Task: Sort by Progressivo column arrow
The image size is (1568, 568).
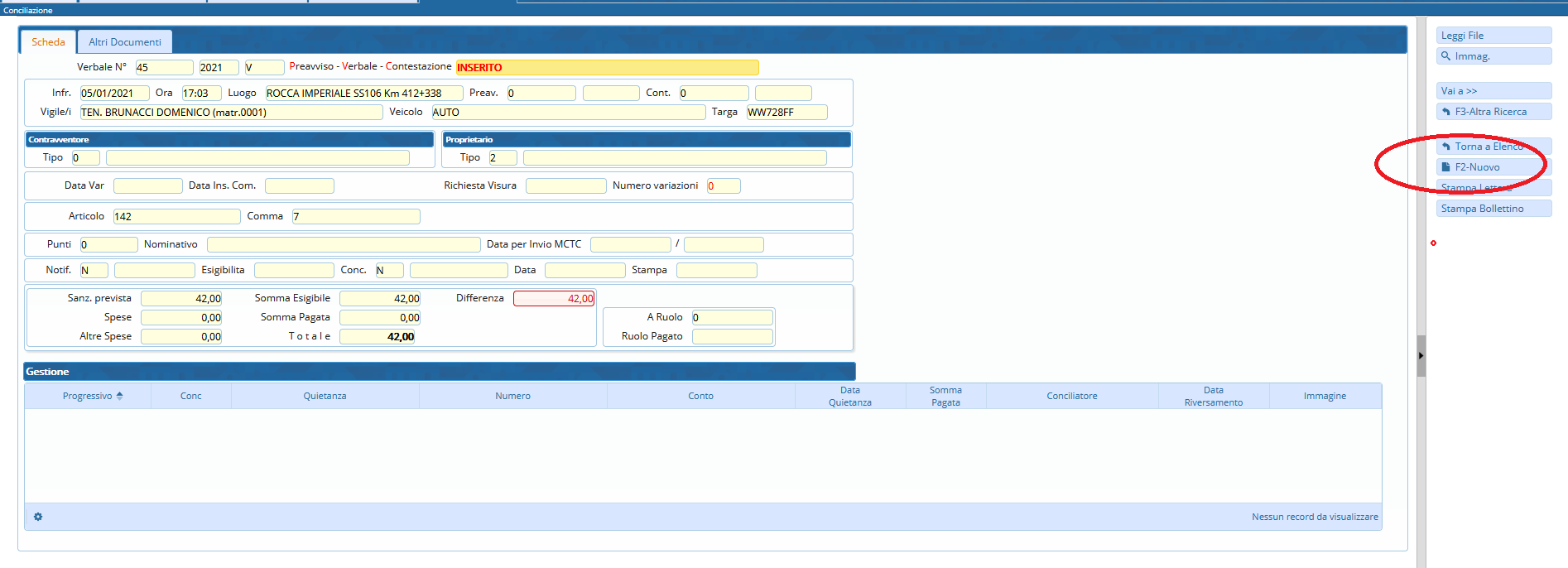Action: (x=119, y=397)
